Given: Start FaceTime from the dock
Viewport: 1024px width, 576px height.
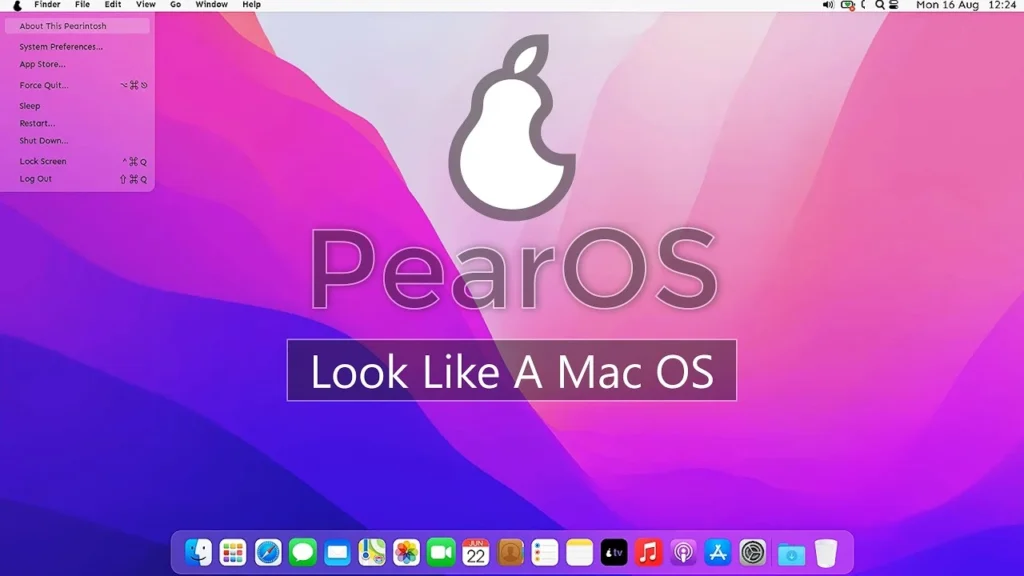Looking at the screenshot, I should point(441,552).
